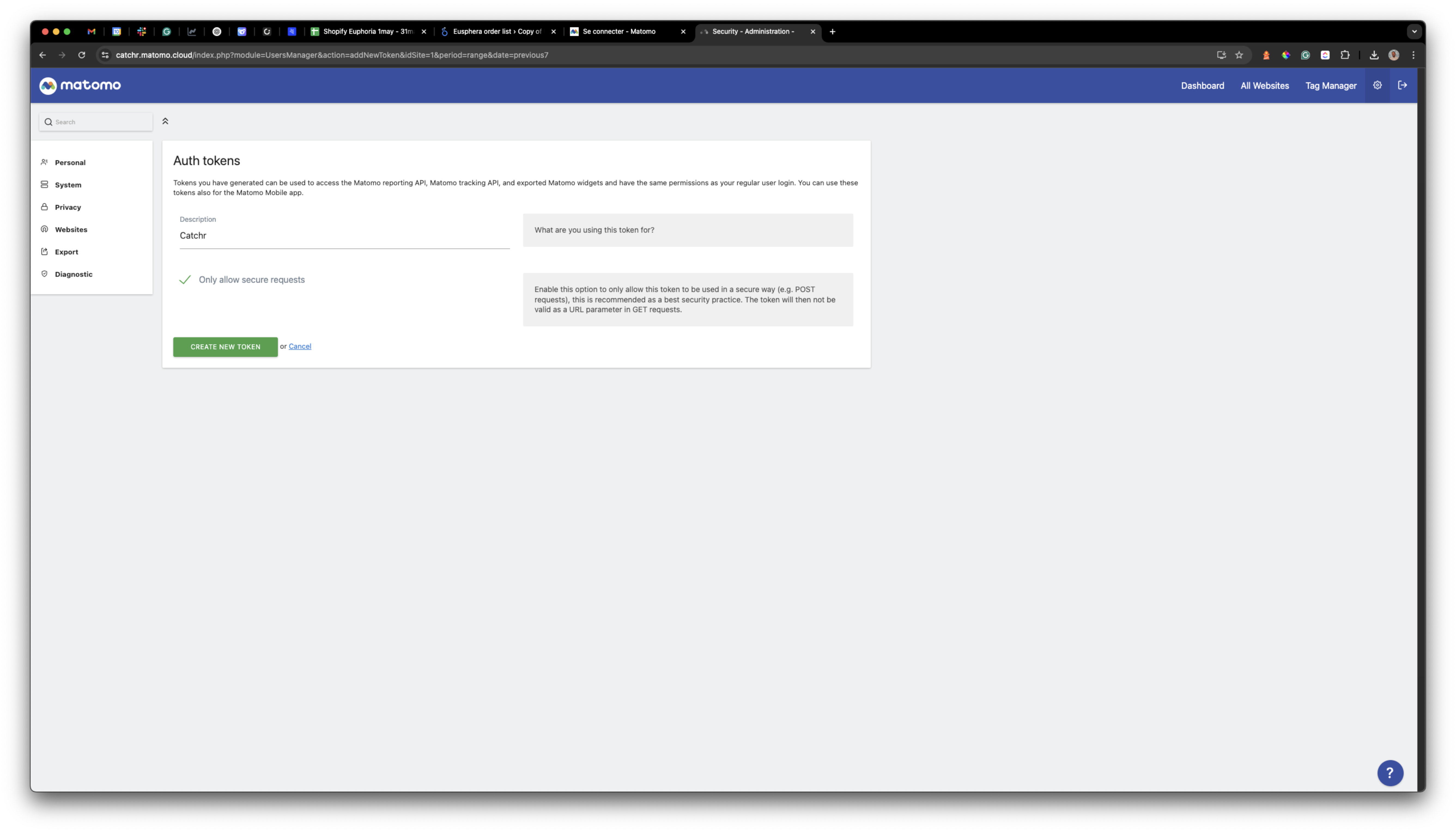The image size is (1456, 832).
Task: Open the pinned line chart analytics tab
Action: 192,31
